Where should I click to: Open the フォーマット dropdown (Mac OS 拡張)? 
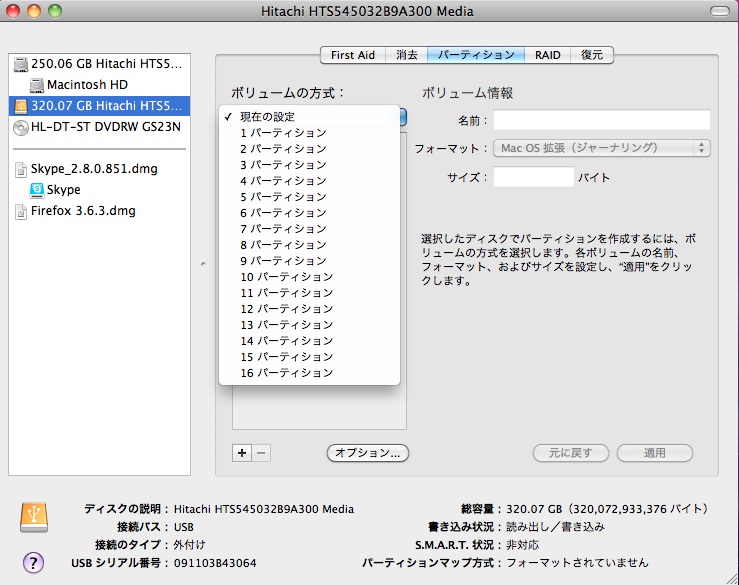pos(602,148)
